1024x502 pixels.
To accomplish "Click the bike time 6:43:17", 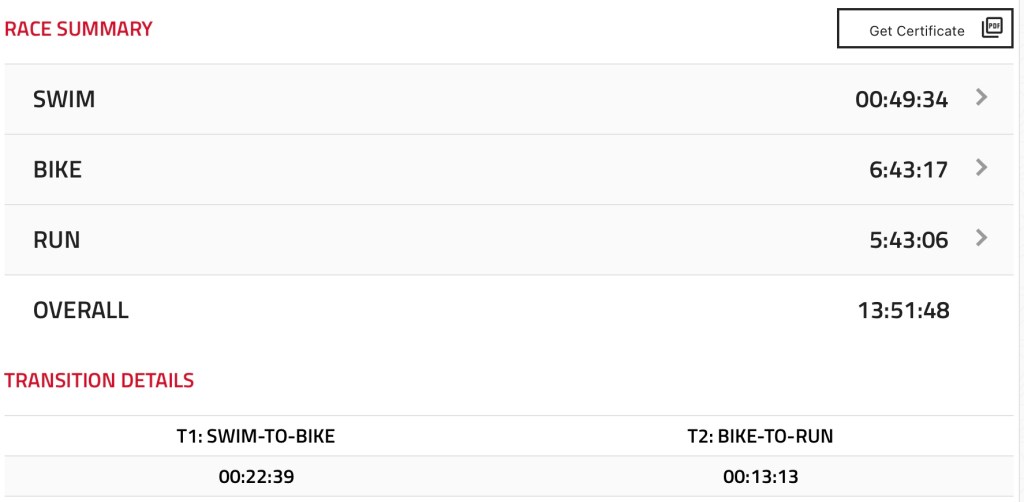I will click(908, 169).
